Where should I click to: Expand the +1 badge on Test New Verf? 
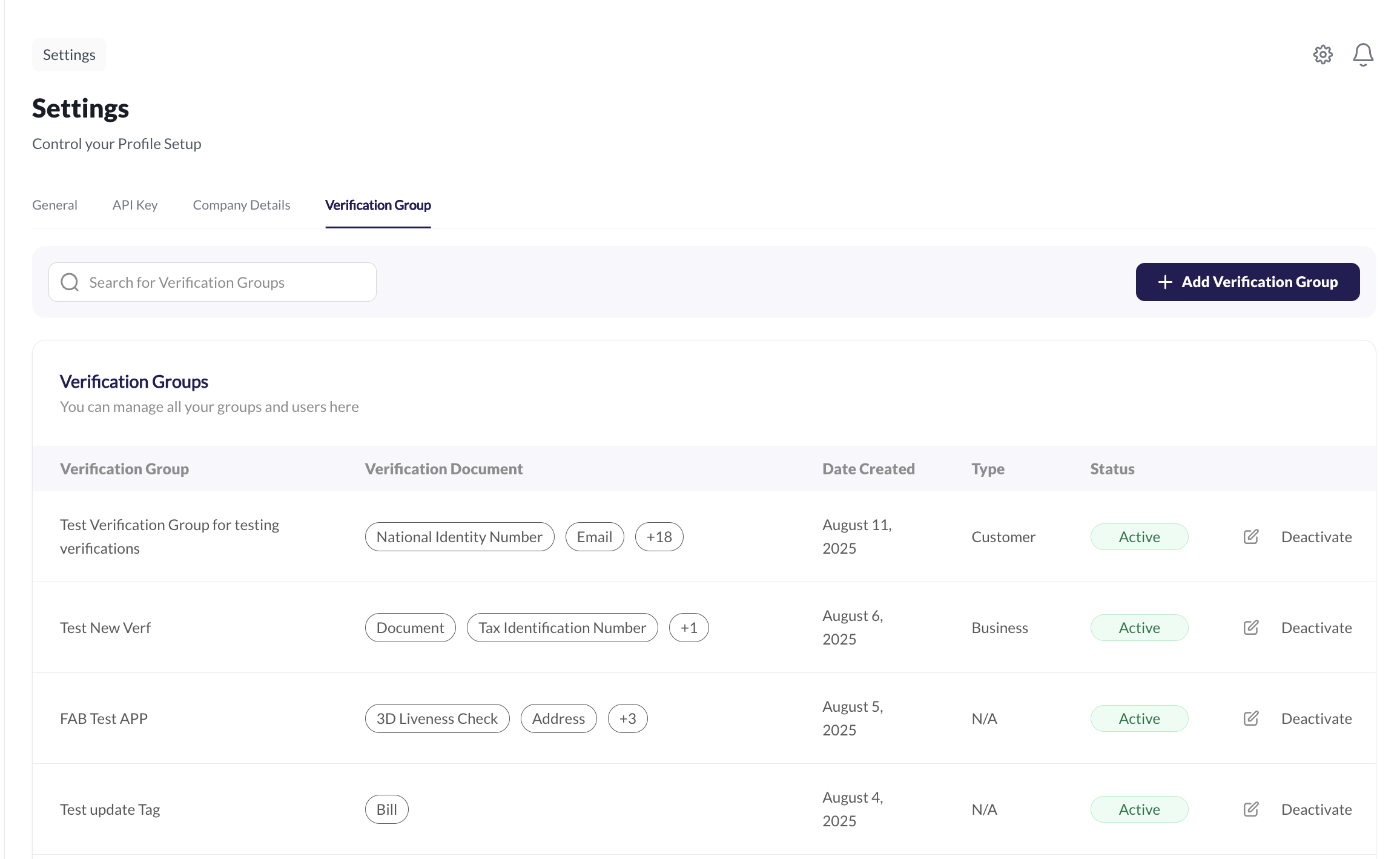[688, 628]
